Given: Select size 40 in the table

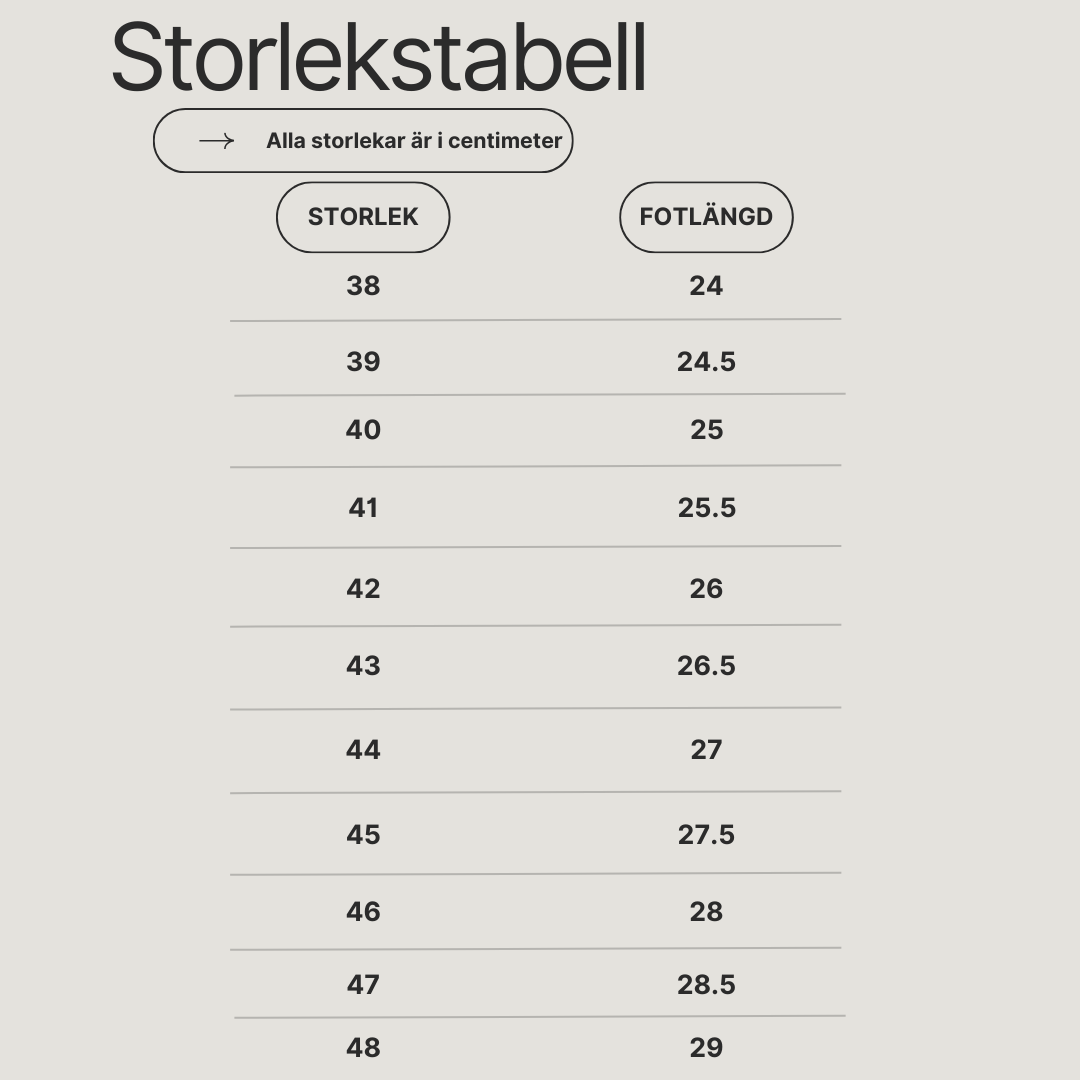Looking at the screenshot, I should point(363,430).
